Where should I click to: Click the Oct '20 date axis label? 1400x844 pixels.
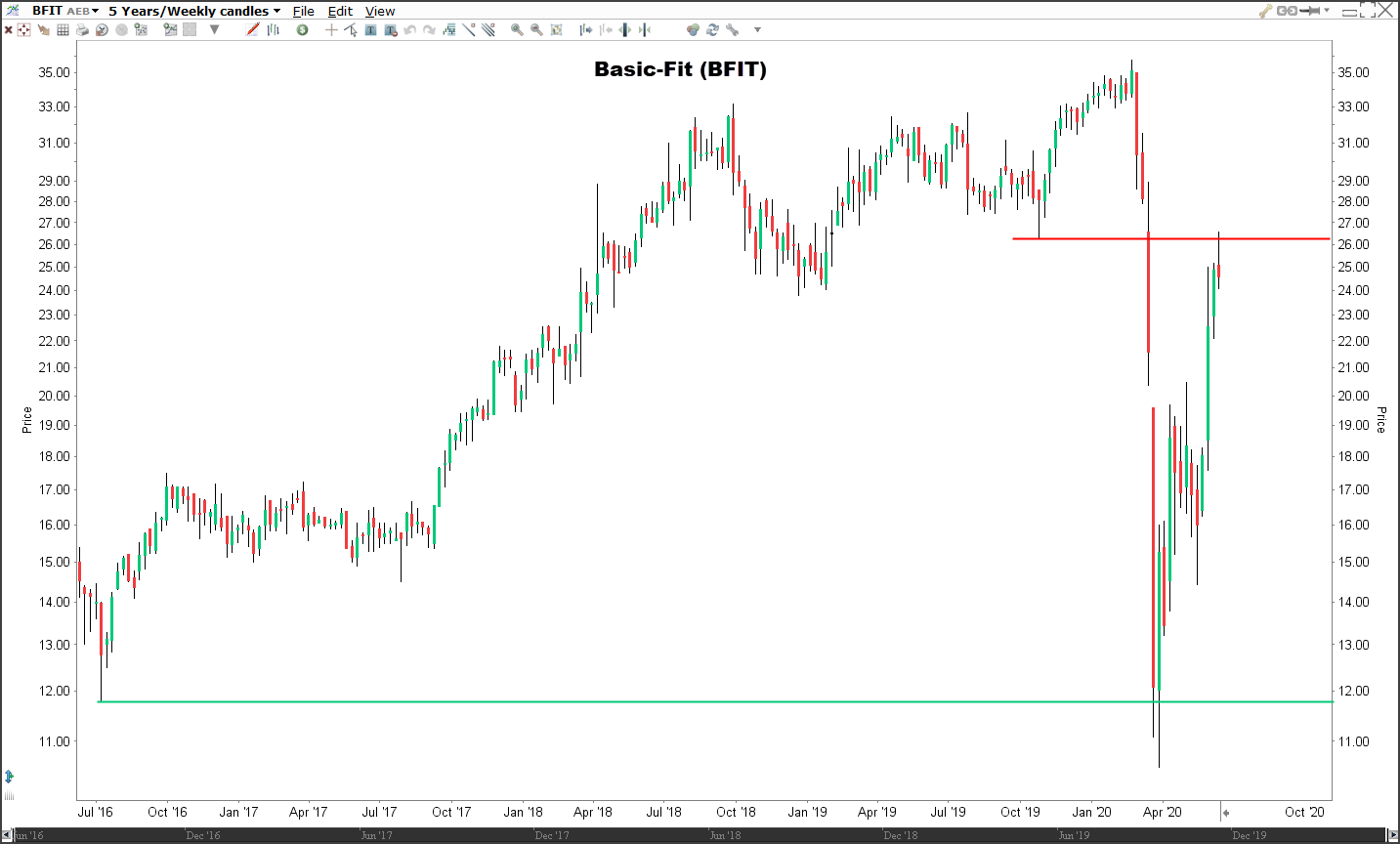point(1304,812)
